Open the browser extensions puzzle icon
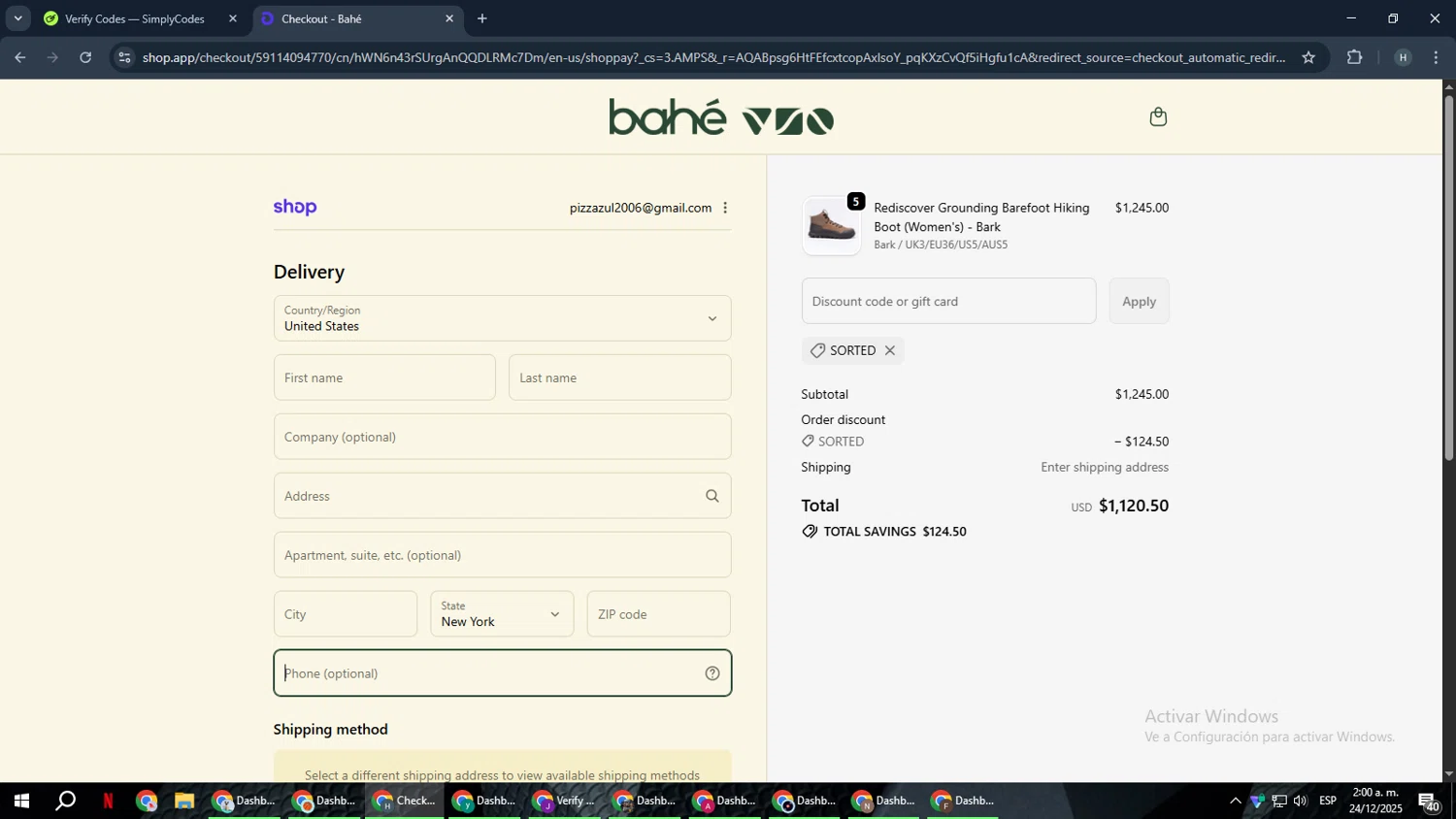 tap(1354, 57)
